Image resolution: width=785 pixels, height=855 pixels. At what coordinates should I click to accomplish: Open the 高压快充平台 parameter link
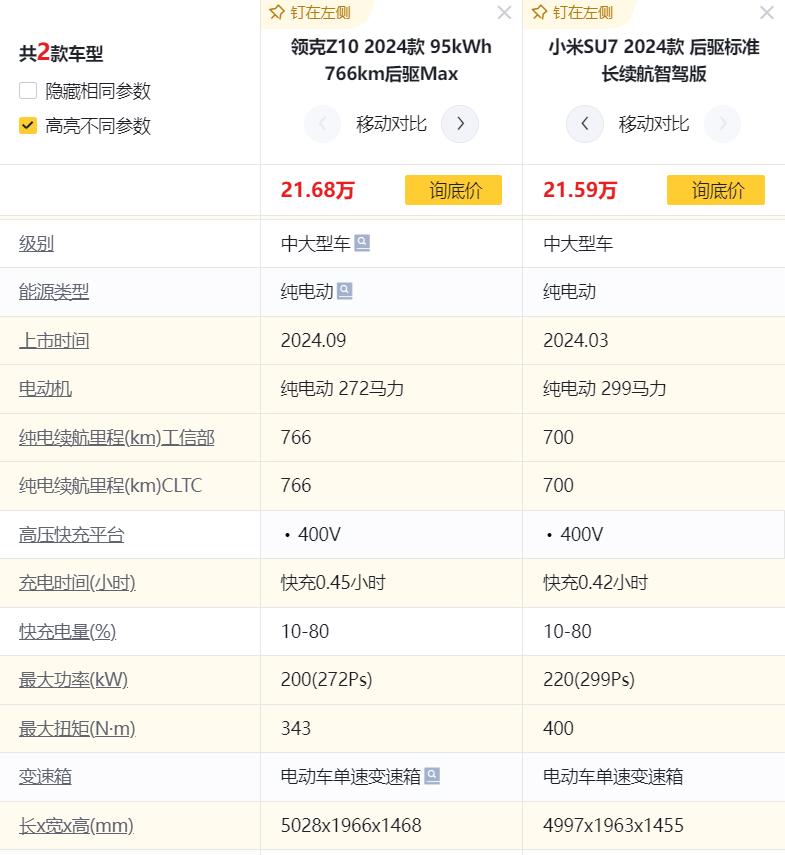(71, 535)
